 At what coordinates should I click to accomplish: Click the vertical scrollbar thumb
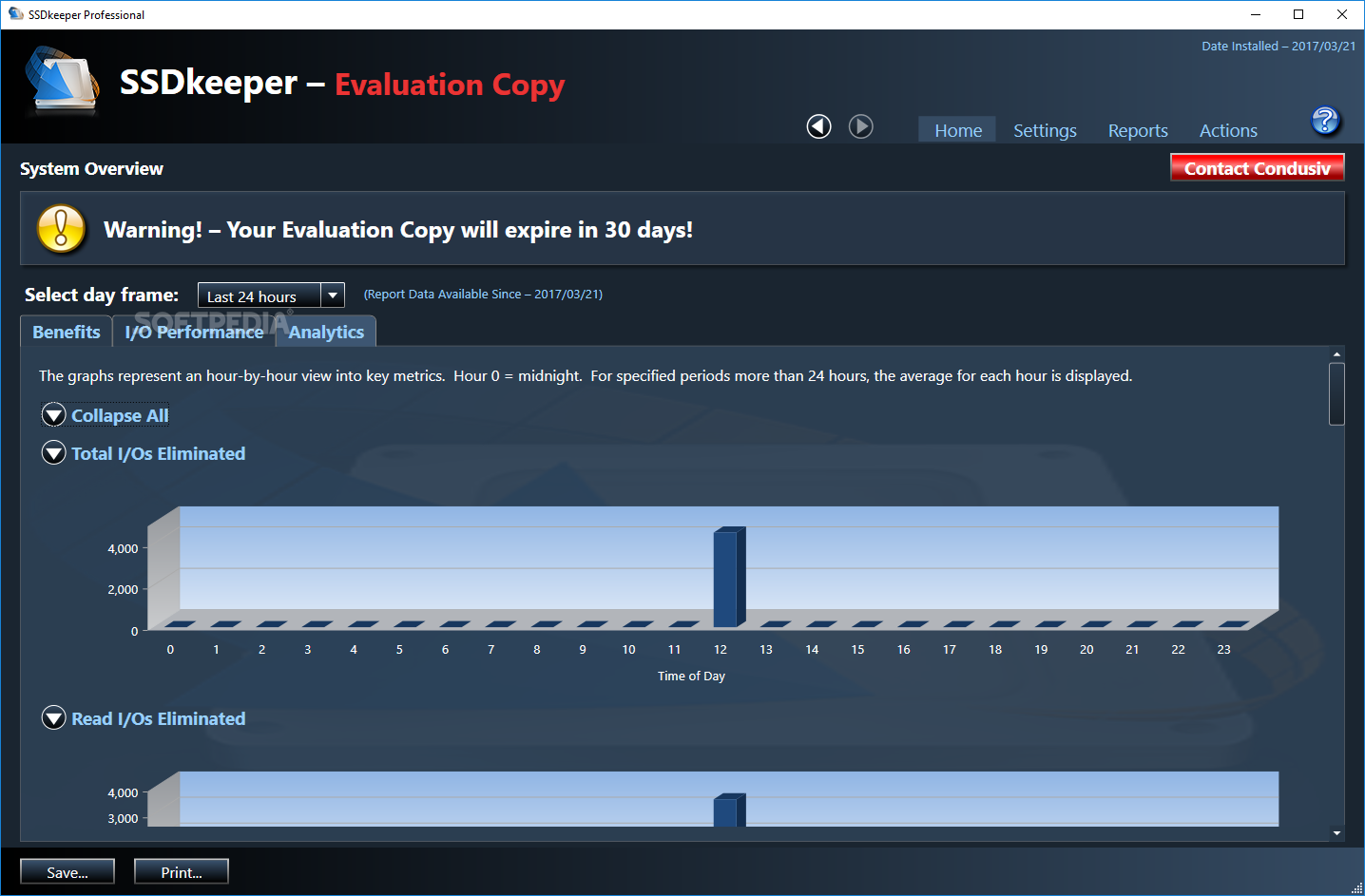click(x=1336, y=393)
